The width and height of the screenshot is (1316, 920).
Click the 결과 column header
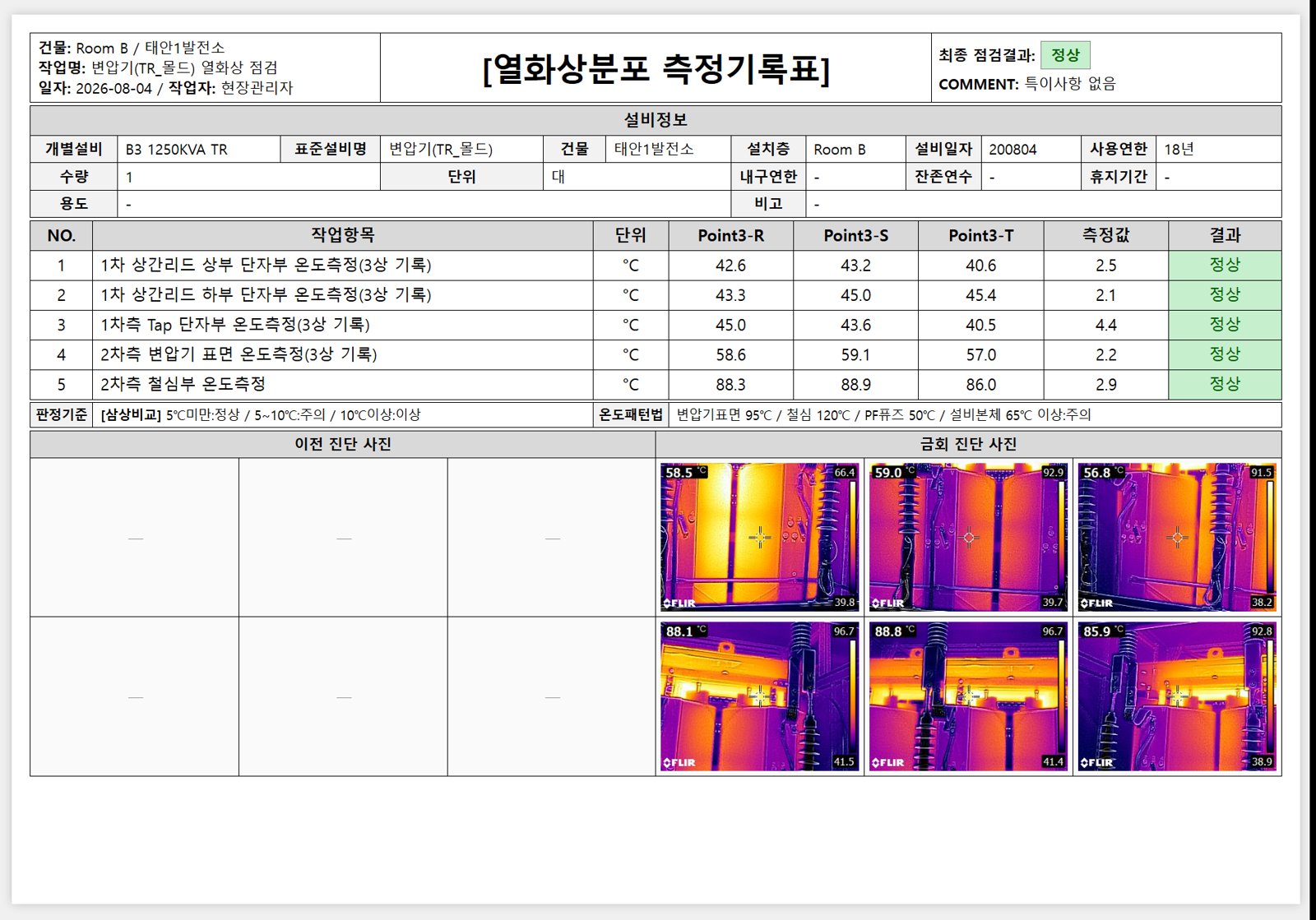click(x=1225, y=235)
